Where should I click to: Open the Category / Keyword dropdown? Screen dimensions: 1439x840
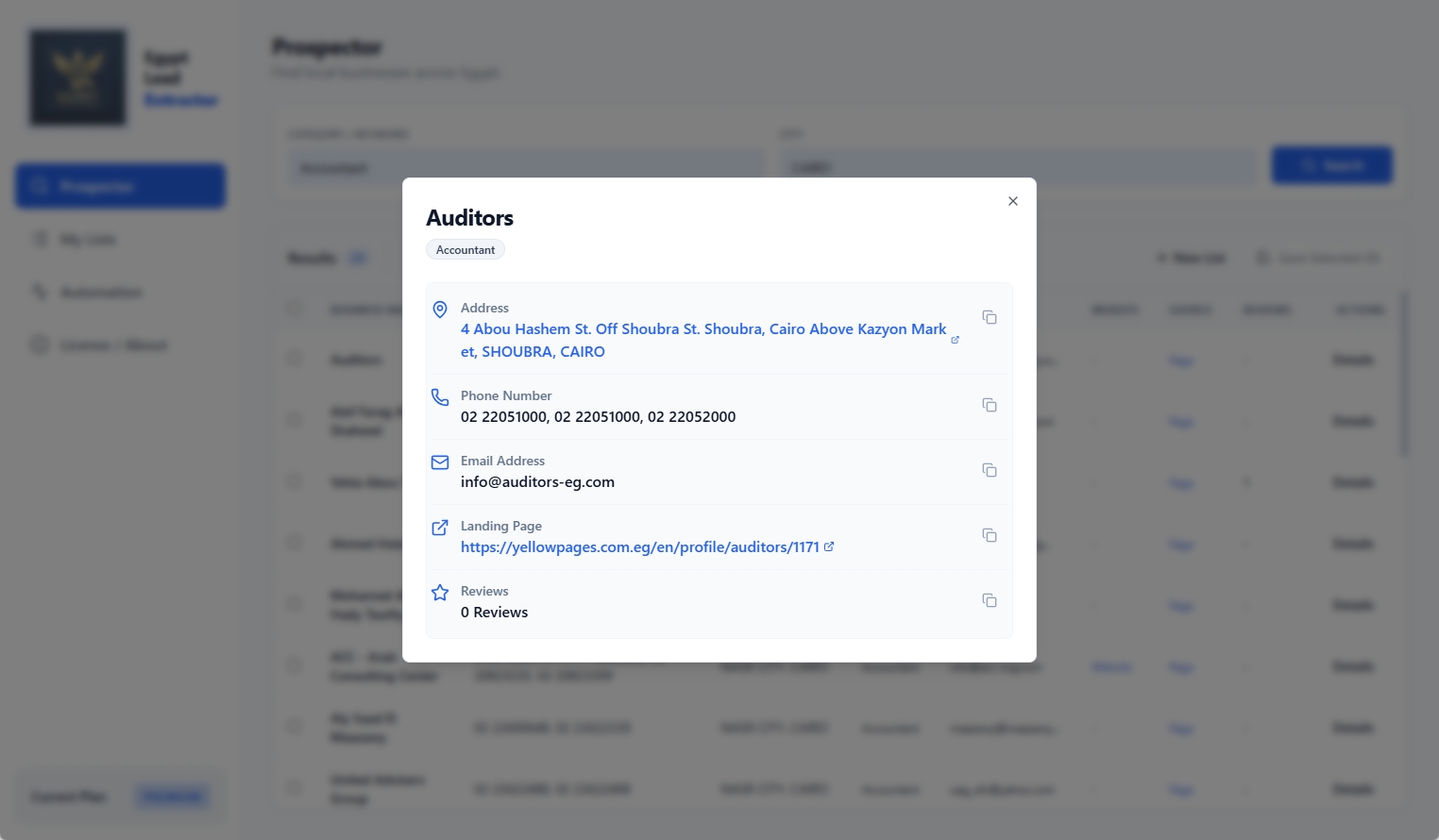pyautogui.click(x=526, y=166)
